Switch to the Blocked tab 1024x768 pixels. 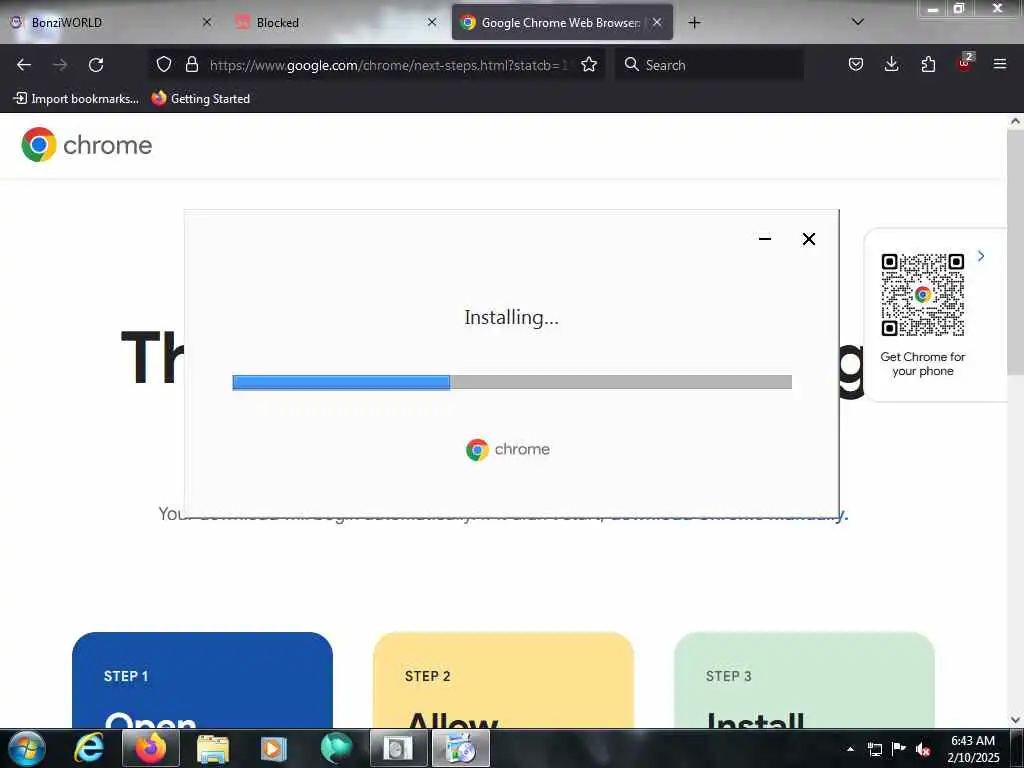tap(336, 22)
